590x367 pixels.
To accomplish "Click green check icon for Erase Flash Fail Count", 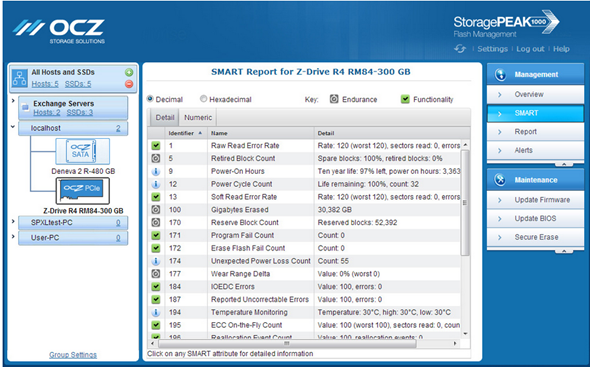I will click(156, 248).
